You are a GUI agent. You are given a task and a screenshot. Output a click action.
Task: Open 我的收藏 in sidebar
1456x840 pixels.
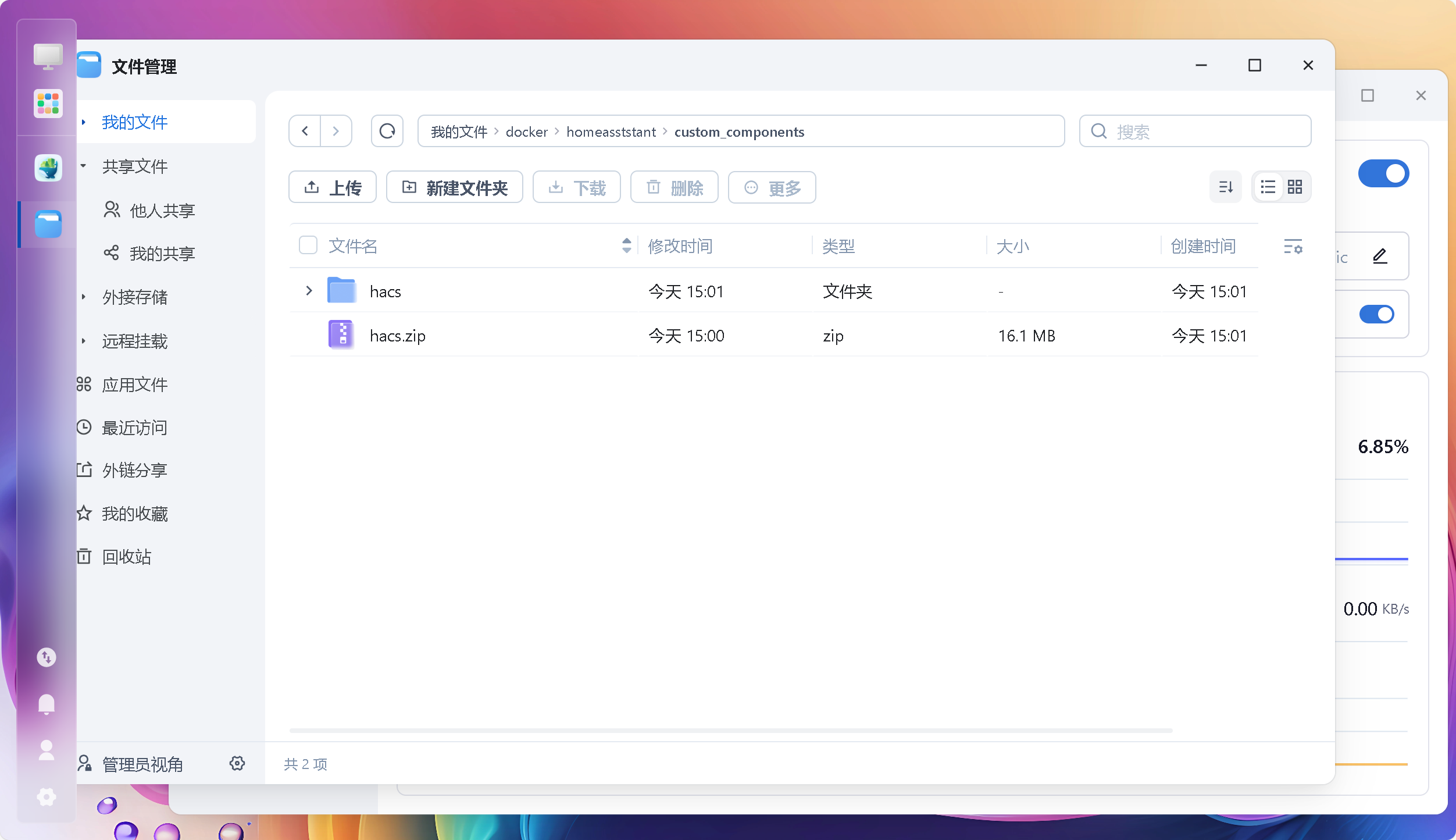coord(122,513)
